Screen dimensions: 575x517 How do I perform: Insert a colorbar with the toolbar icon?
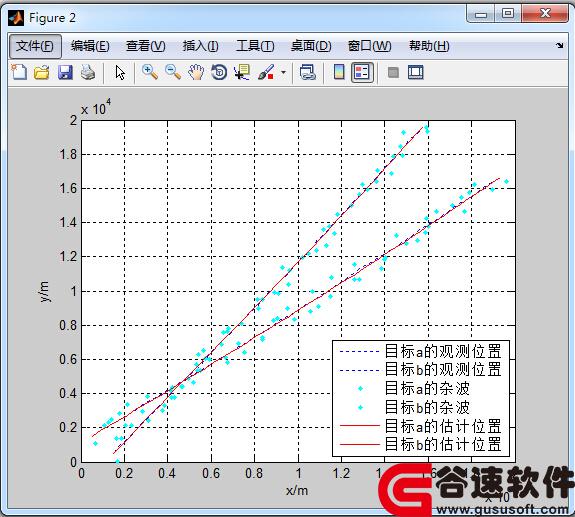click(x=339, y=72)
